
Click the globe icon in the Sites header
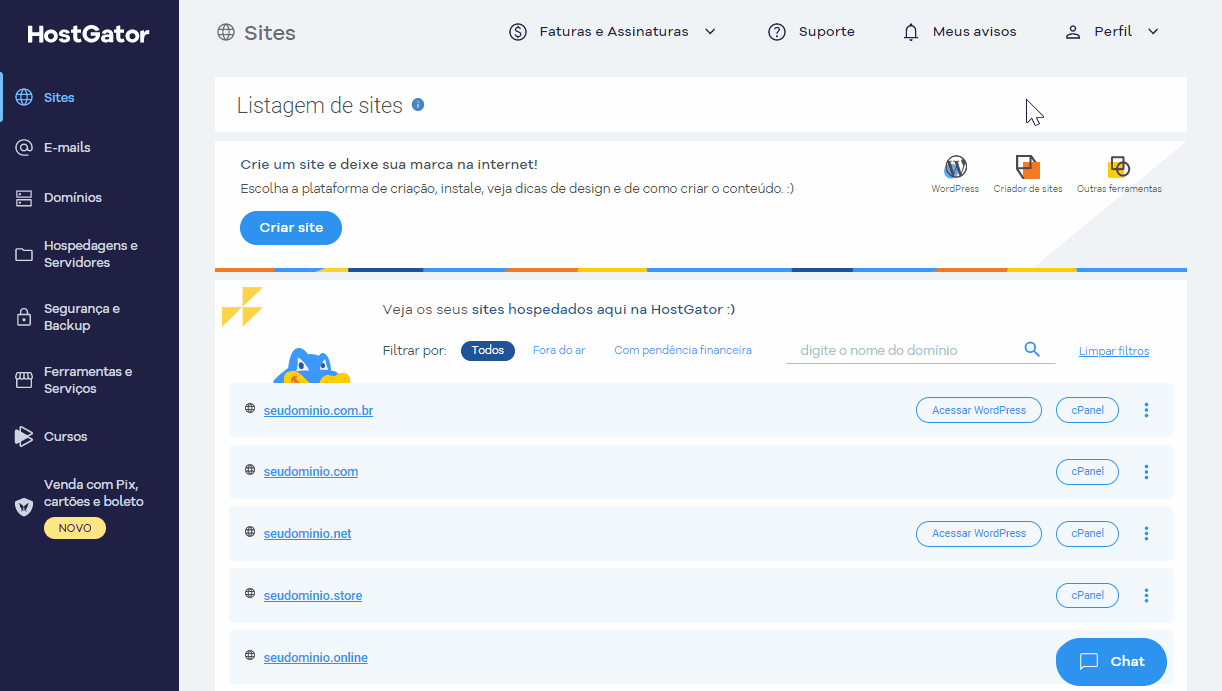coord(226,32)
